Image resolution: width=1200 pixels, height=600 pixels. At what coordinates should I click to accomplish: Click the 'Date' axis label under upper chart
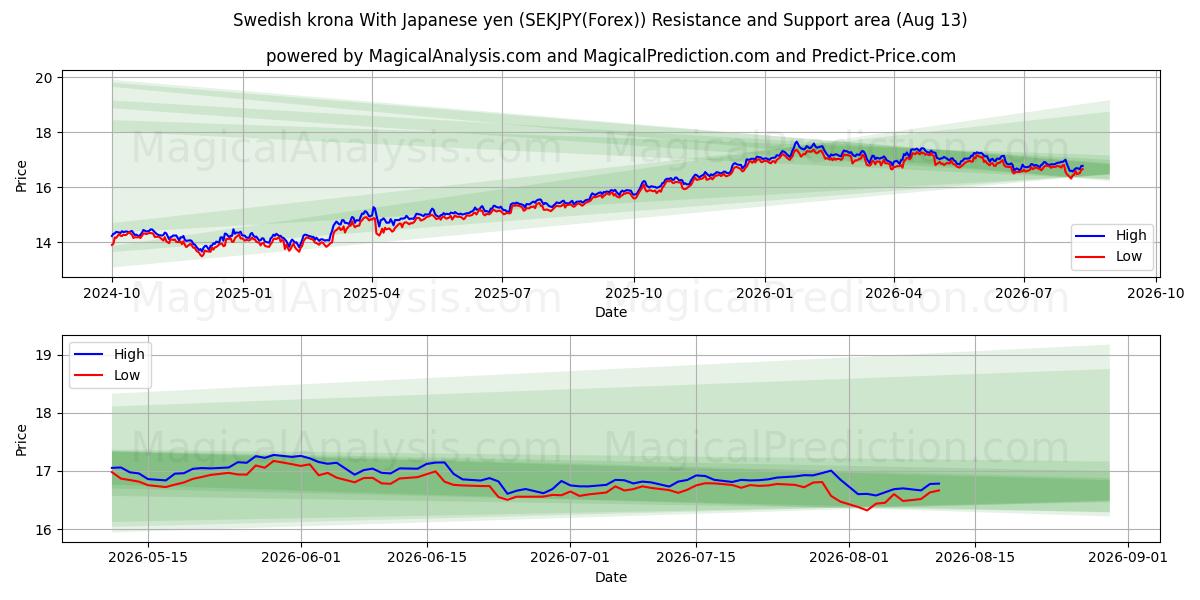(x=611, y=312)
